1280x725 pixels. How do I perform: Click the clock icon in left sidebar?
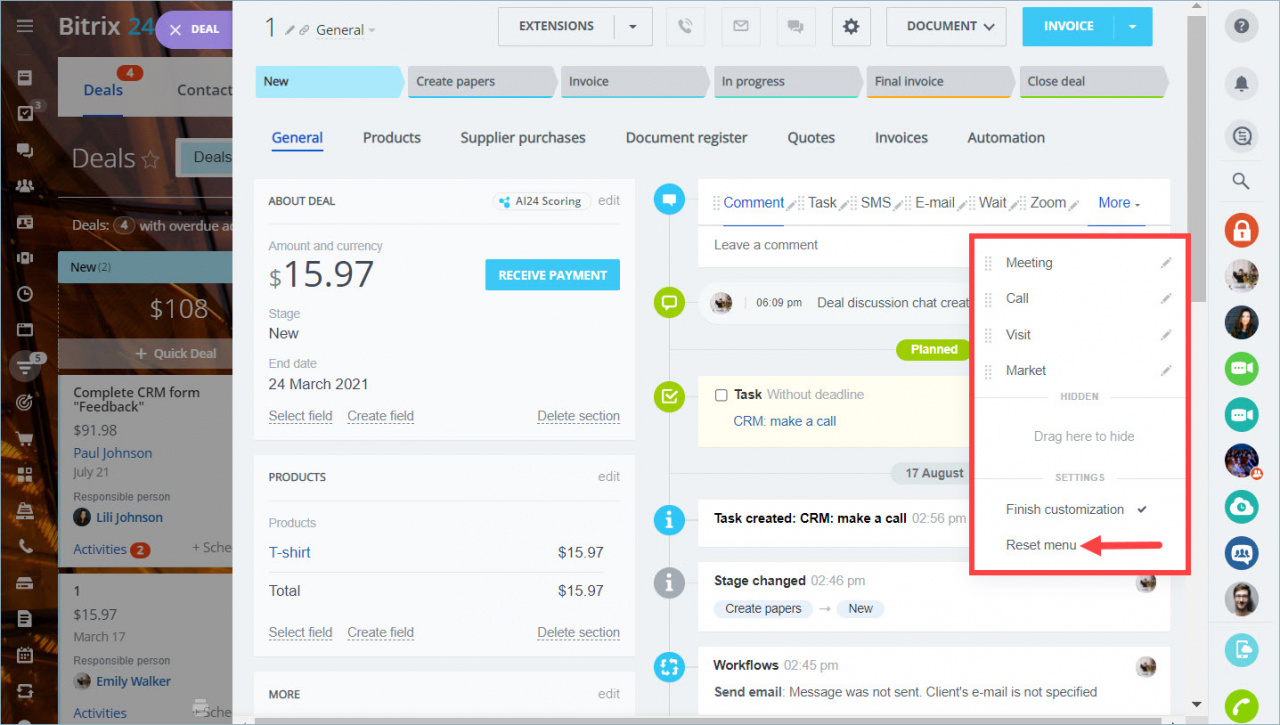(25, 294)
